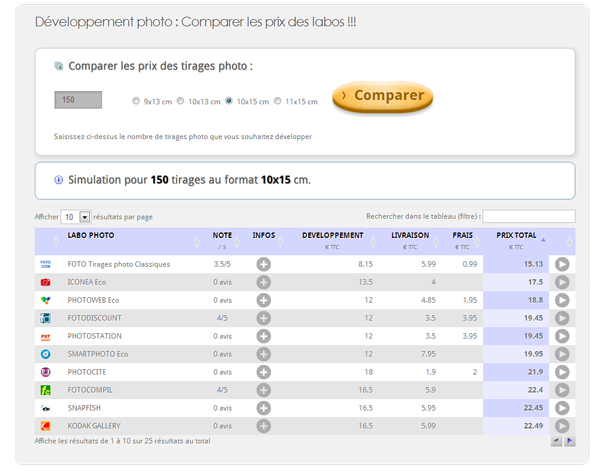The height and width of the screenshot is (471, 600).
Task: Click SMARTPHOTO Eco delivery price 7.95
Action: pos(429,354)
